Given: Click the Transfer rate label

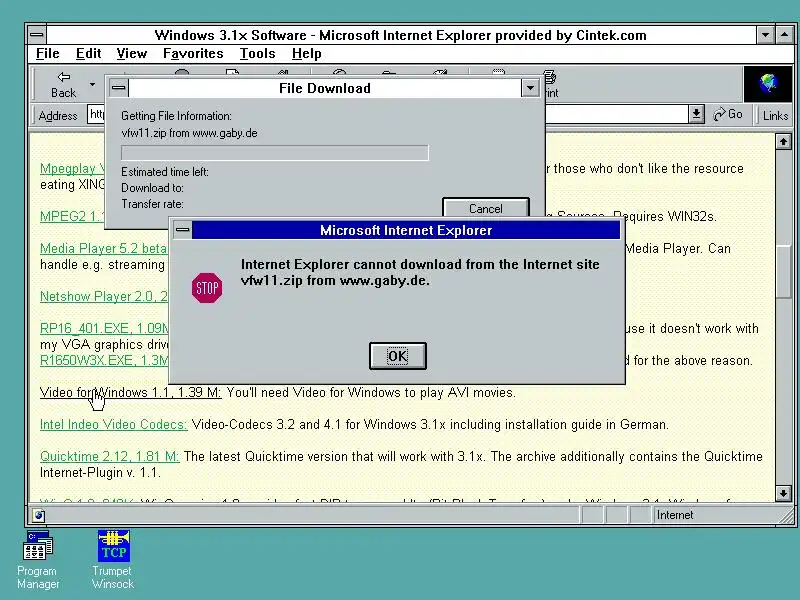Looking at the screenshot, I should point(153,204).
